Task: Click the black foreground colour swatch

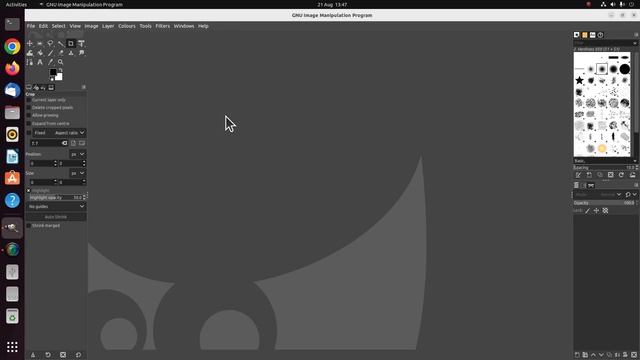Action: (53, 72)
